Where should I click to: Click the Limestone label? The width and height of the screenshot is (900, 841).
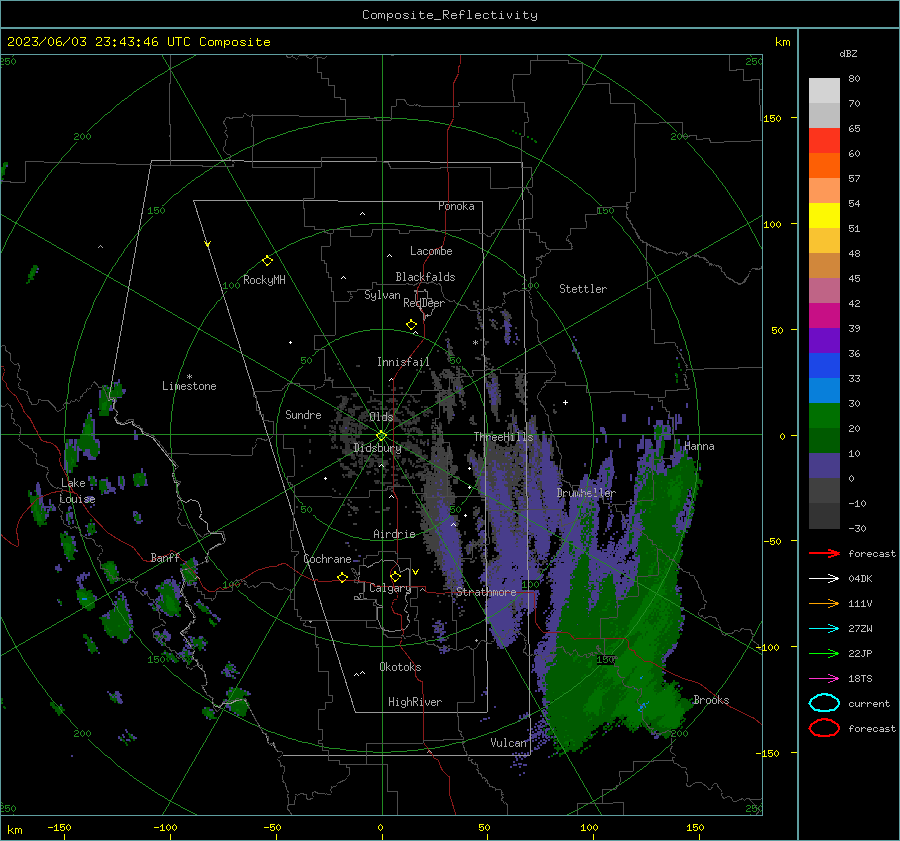coord(189,386)
